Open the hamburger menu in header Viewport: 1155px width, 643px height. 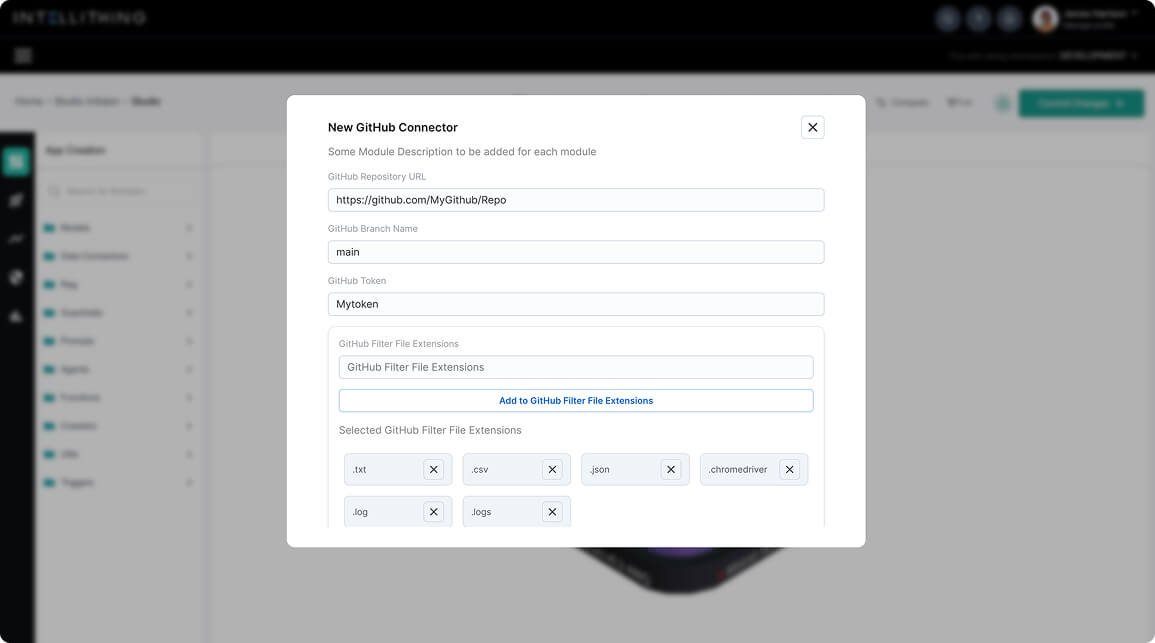pos(24,56)
